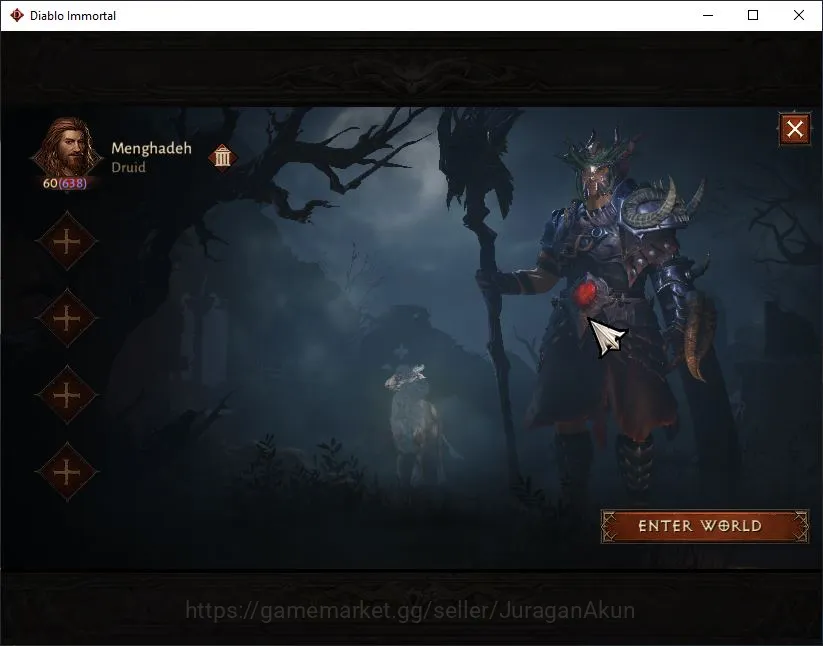Image resolution: width=823 pixels, height=646 pixels.
Task: Close the character select screen with red X
Action: [795, 129]
